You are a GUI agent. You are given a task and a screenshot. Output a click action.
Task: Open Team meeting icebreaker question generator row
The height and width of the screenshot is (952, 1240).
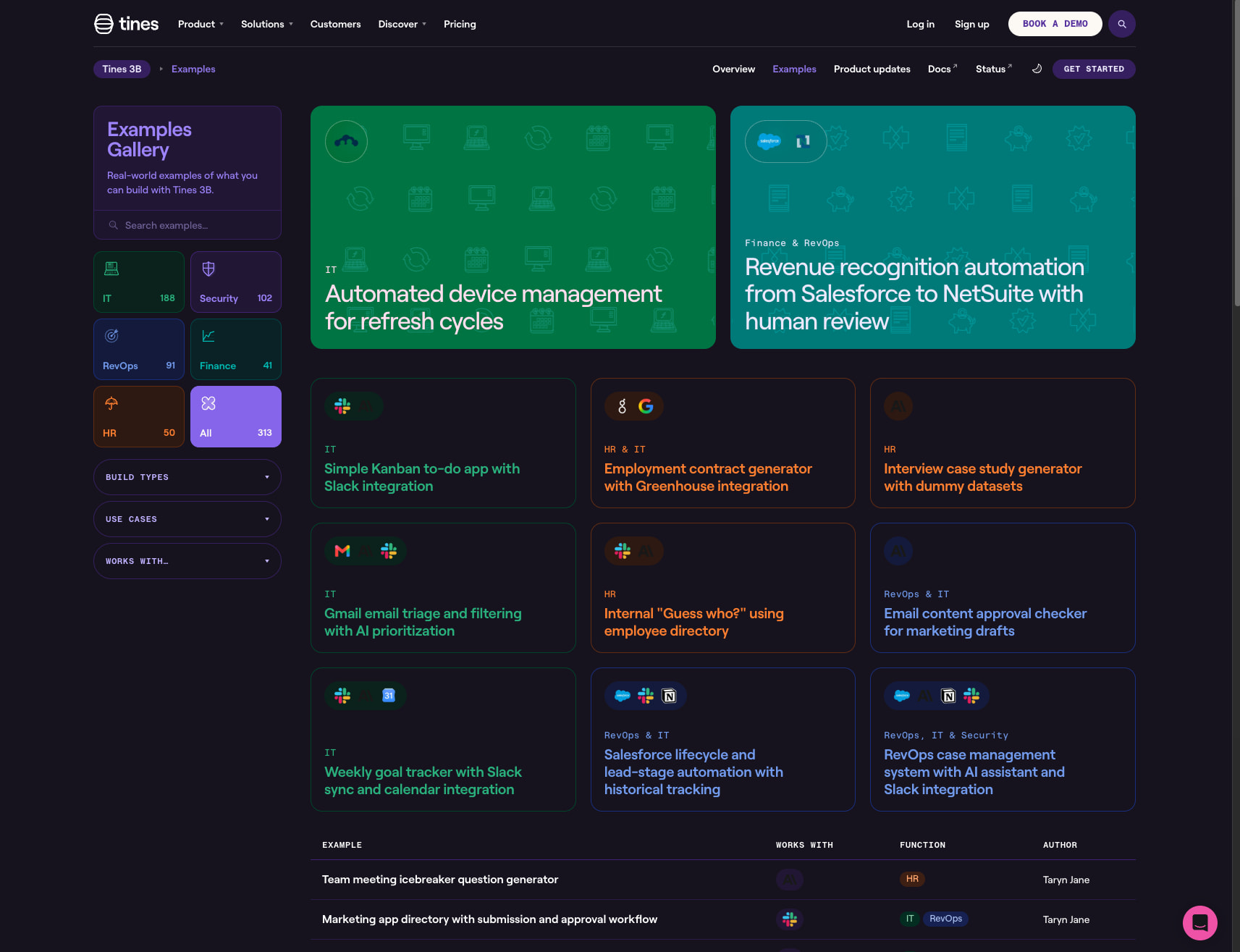[x=723, y=880]
